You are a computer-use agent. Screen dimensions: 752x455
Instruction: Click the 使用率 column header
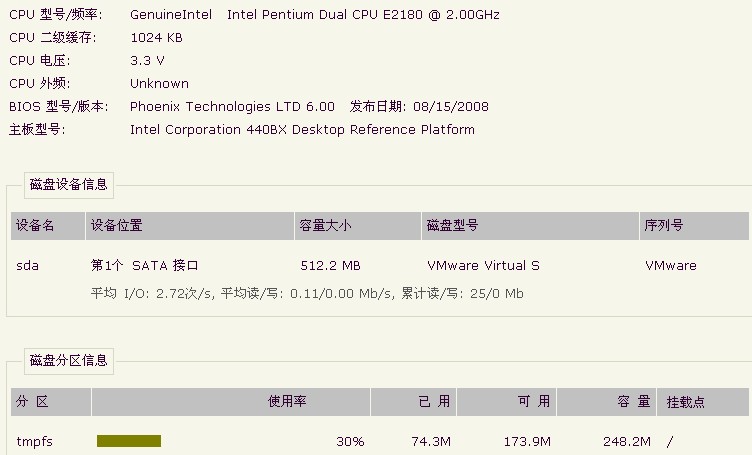[231, 402]
